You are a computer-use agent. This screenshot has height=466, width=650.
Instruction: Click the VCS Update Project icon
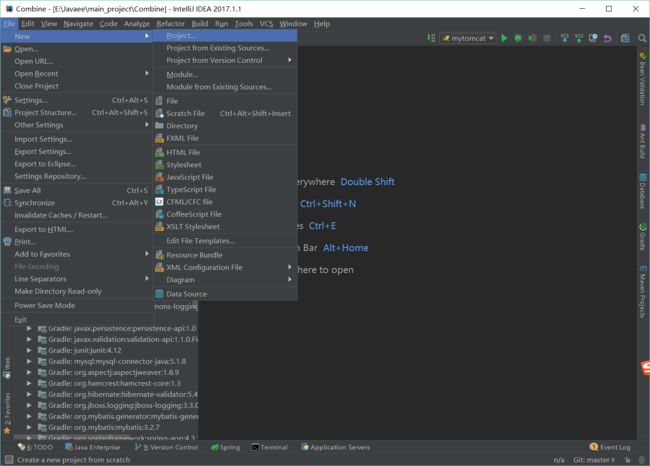pos(564,38)
